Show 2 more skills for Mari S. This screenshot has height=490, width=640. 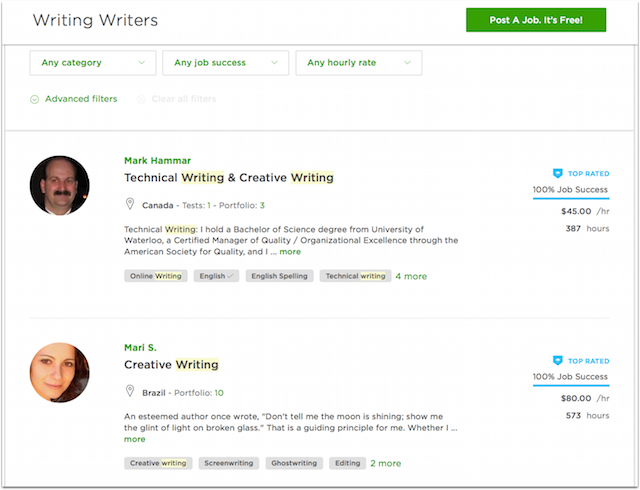[386, 463]
